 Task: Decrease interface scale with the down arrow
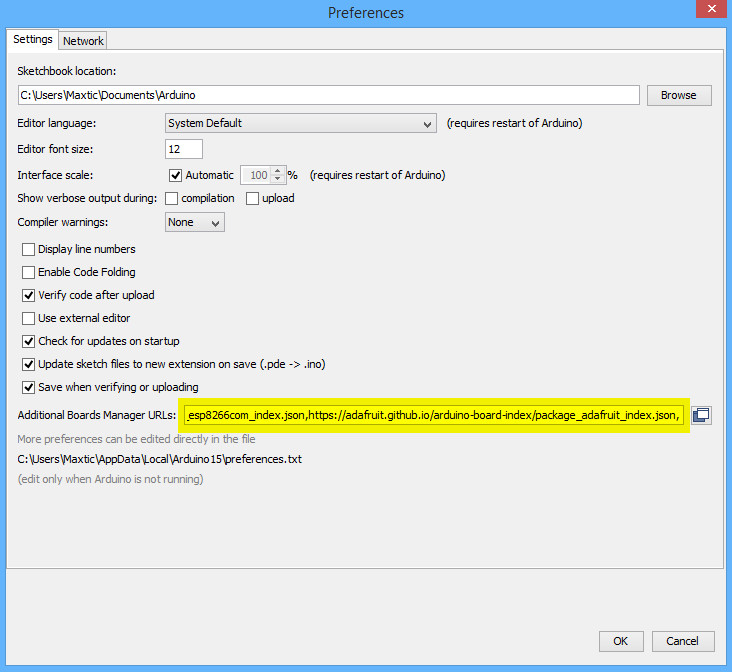pyautogui.click(x=278, y=179)
